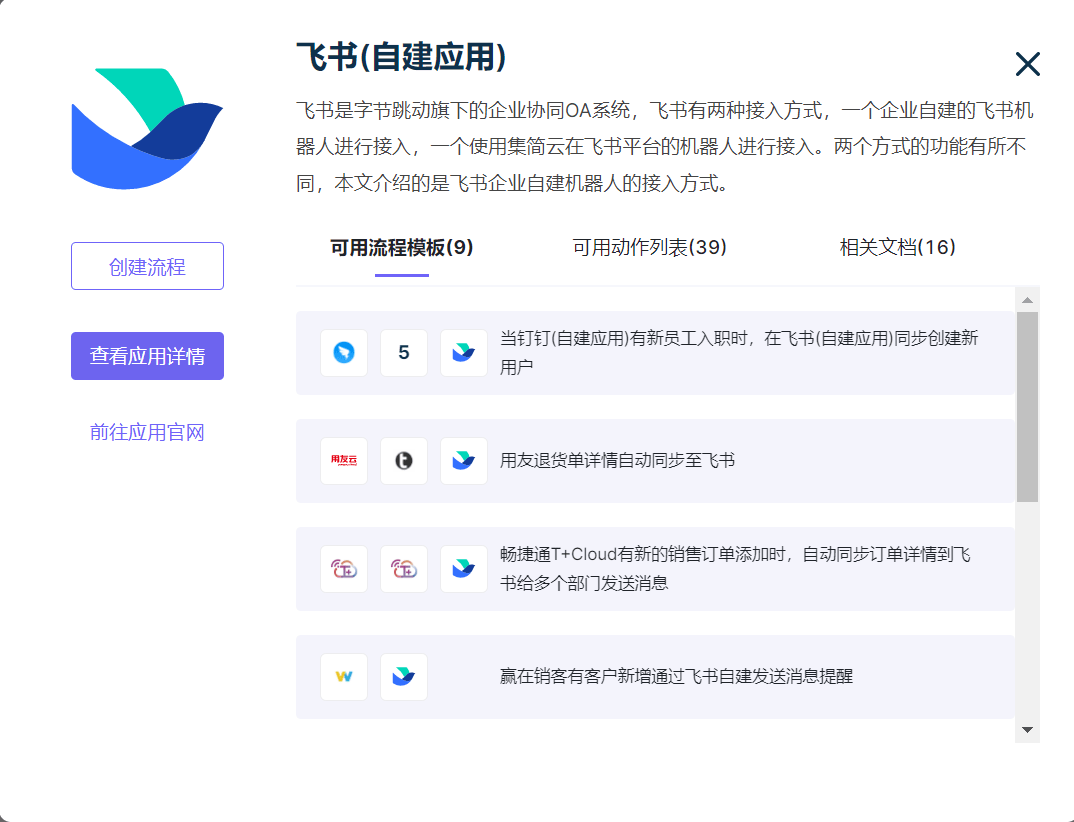
Task: Click Feishu icon in DingTalk onboarding template
Action: pos(464,353)
